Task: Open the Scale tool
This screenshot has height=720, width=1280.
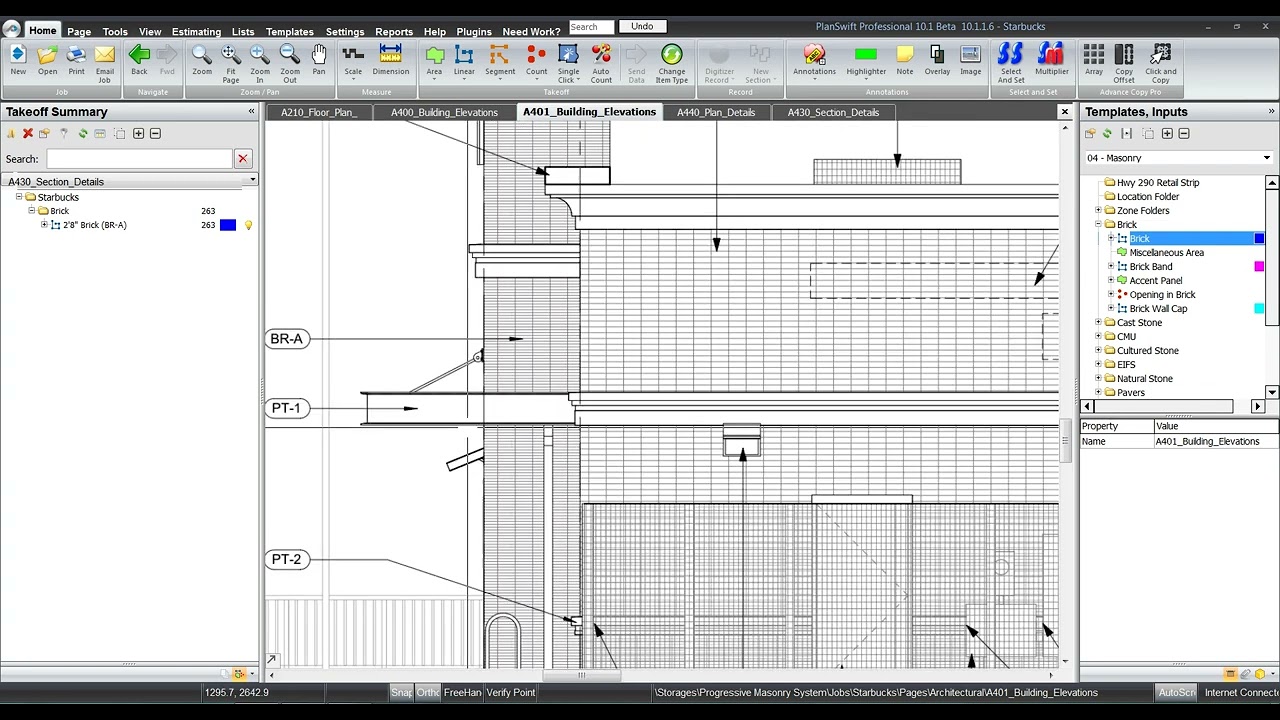Action: 353,60
